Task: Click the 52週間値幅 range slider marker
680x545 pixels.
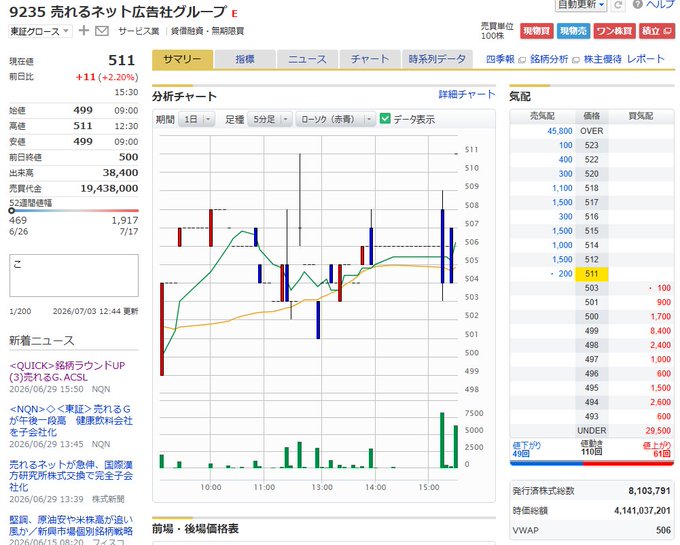Action: (12, 211)
